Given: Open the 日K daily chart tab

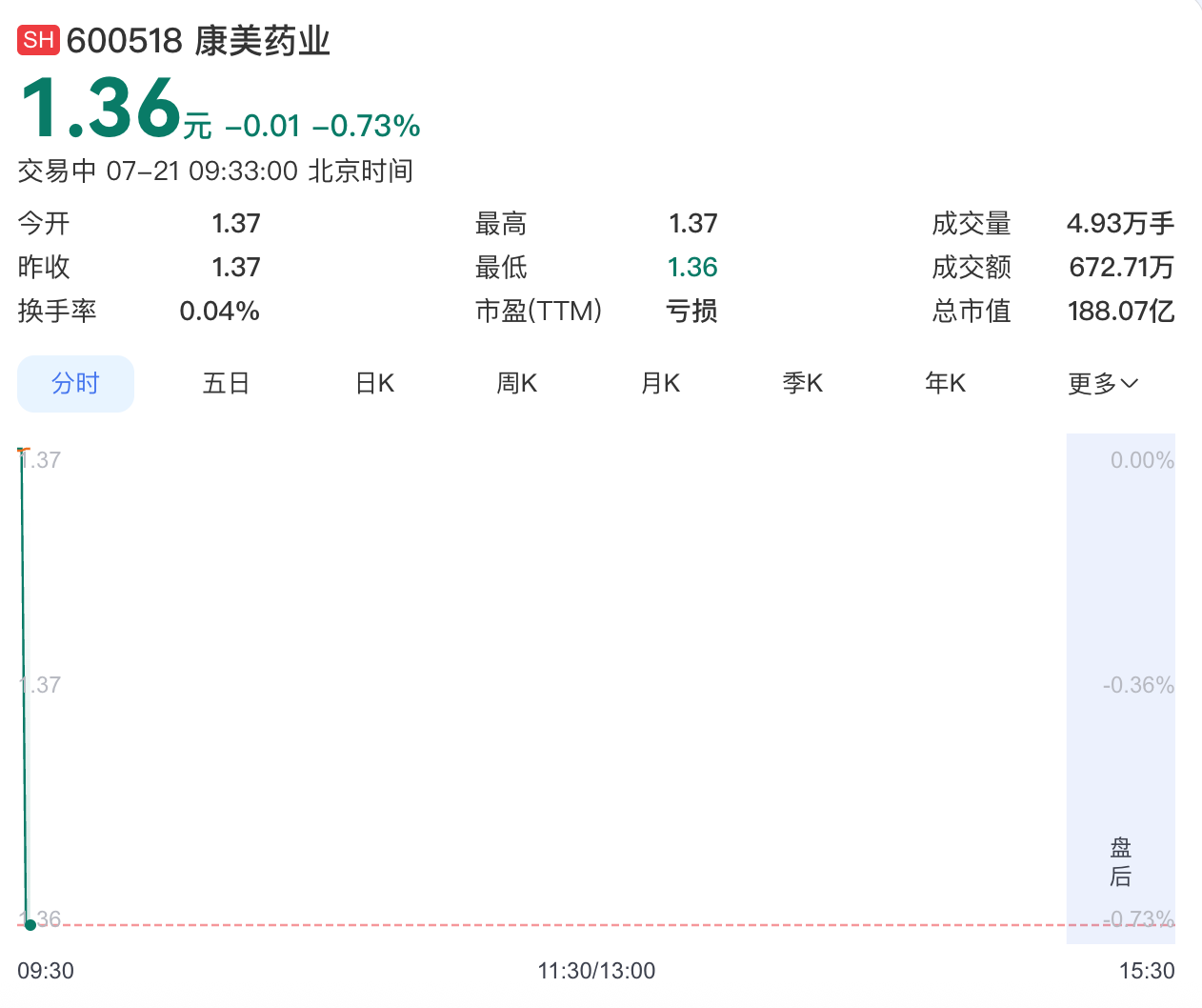Looking at the screenshot, I should (x=375, y=384).
